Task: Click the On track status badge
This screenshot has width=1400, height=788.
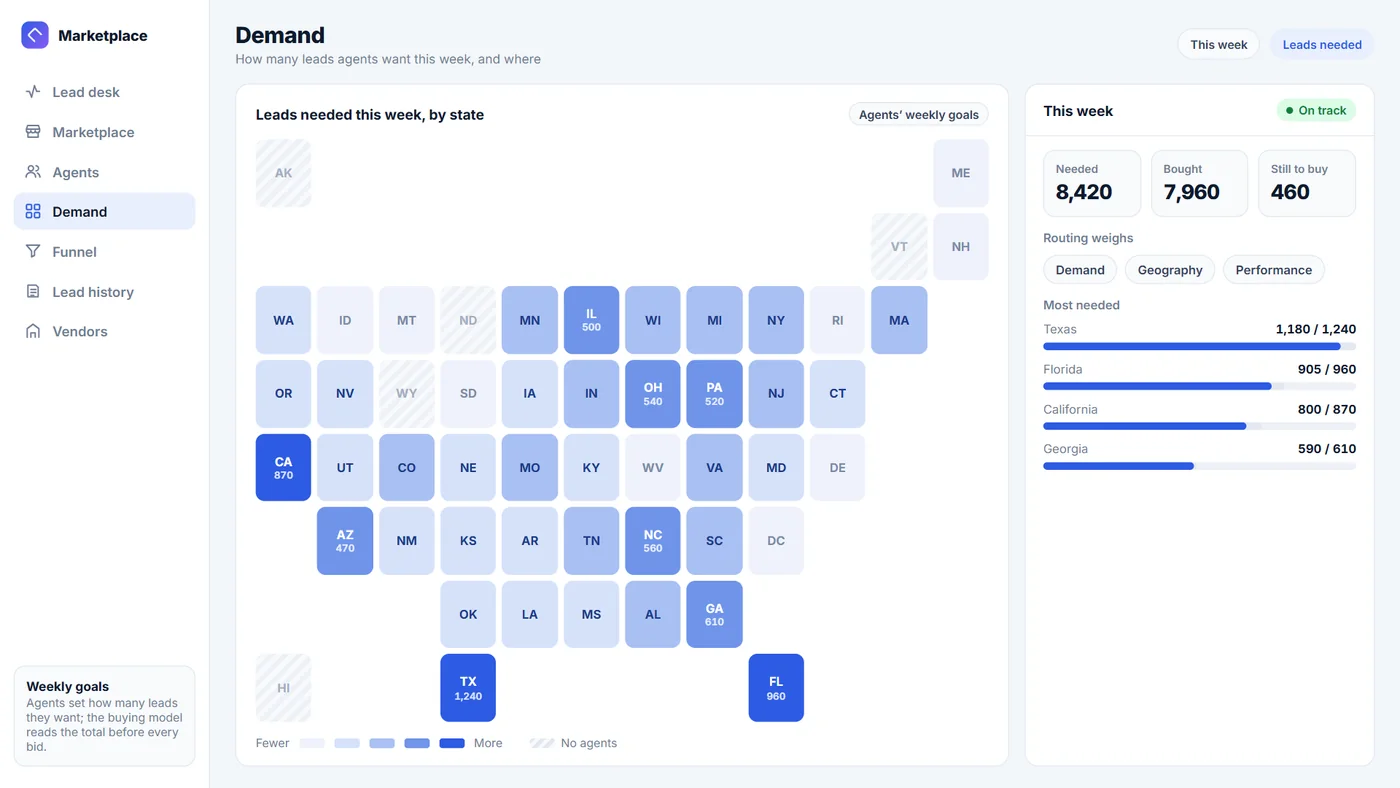Action: click(x=1316, y=110)
